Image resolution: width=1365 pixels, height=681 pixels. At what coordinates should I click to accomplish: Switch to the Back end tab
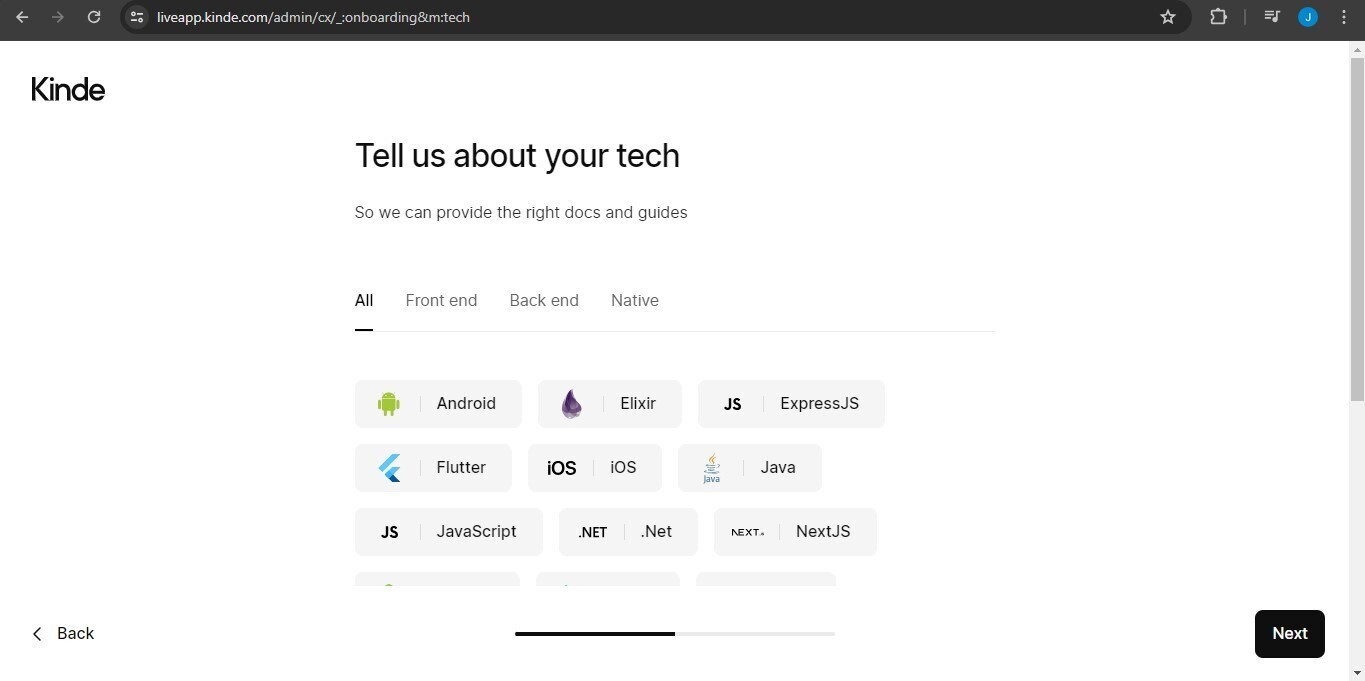tap(544, 300)
